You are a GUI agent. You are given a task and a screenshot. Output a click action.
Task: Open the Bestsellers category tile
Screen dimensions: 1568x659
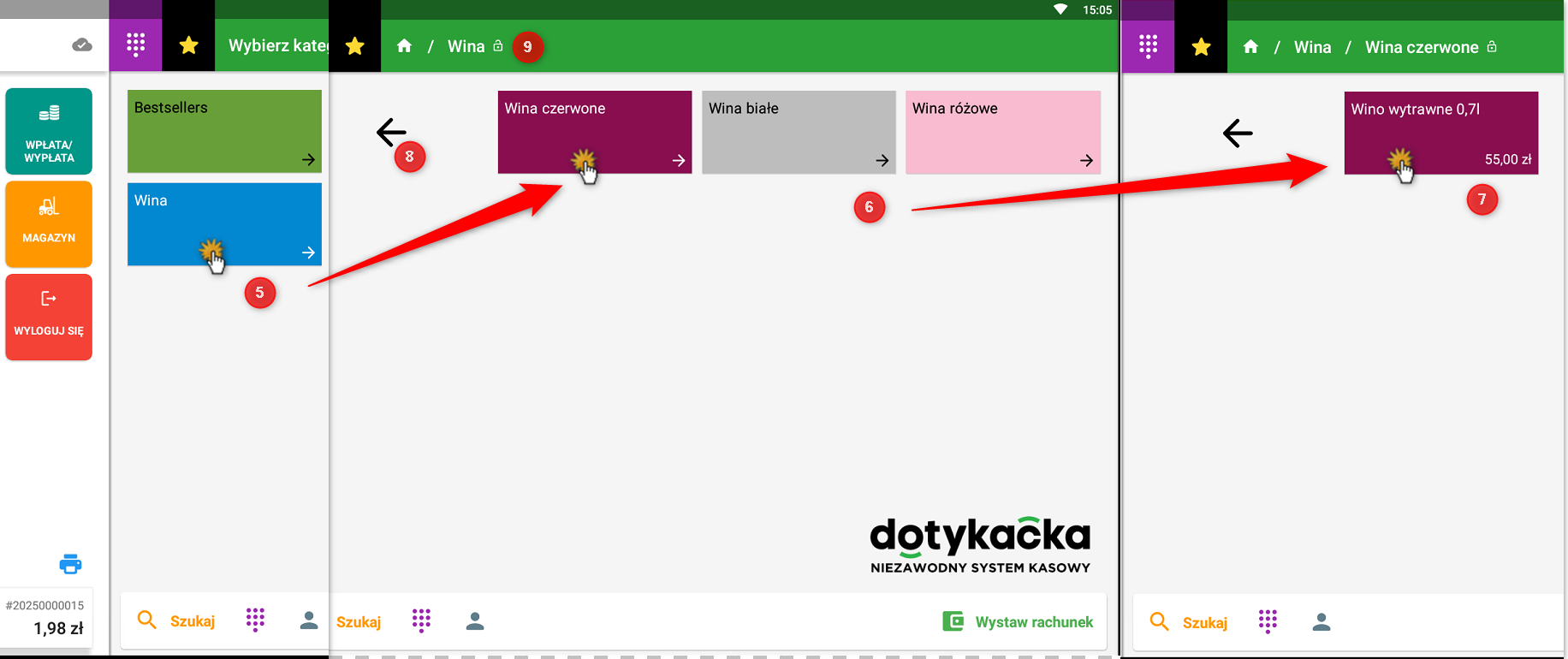coord(224,131)
